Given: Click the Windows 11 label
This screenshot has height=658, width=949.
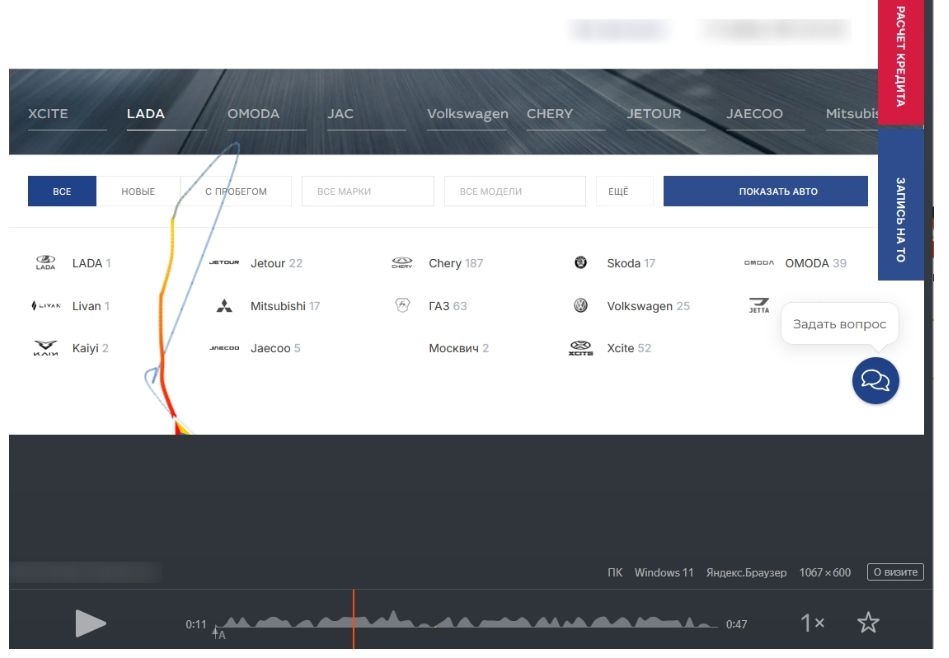Looking at the screenshot, I should pyautogui.click(x=664, y=573).
